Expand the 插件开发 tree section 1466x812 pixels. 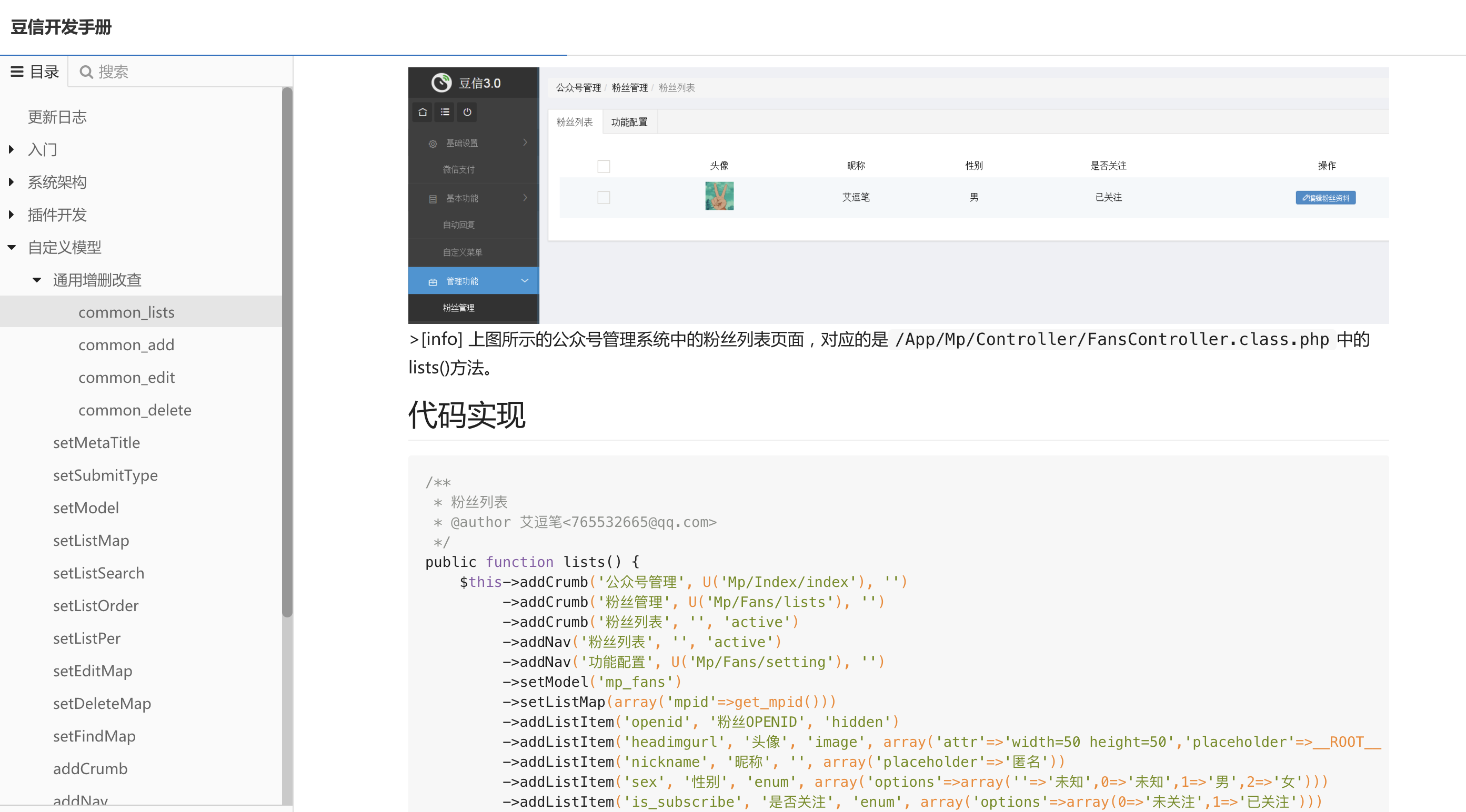pos(12,215)
